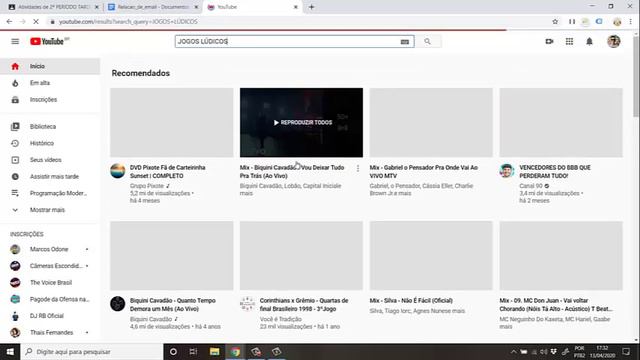The width and height of the screenshot is (640, 360).
Task: Open Assistir mais tarde playlist
Action: [x=50, y=177]
